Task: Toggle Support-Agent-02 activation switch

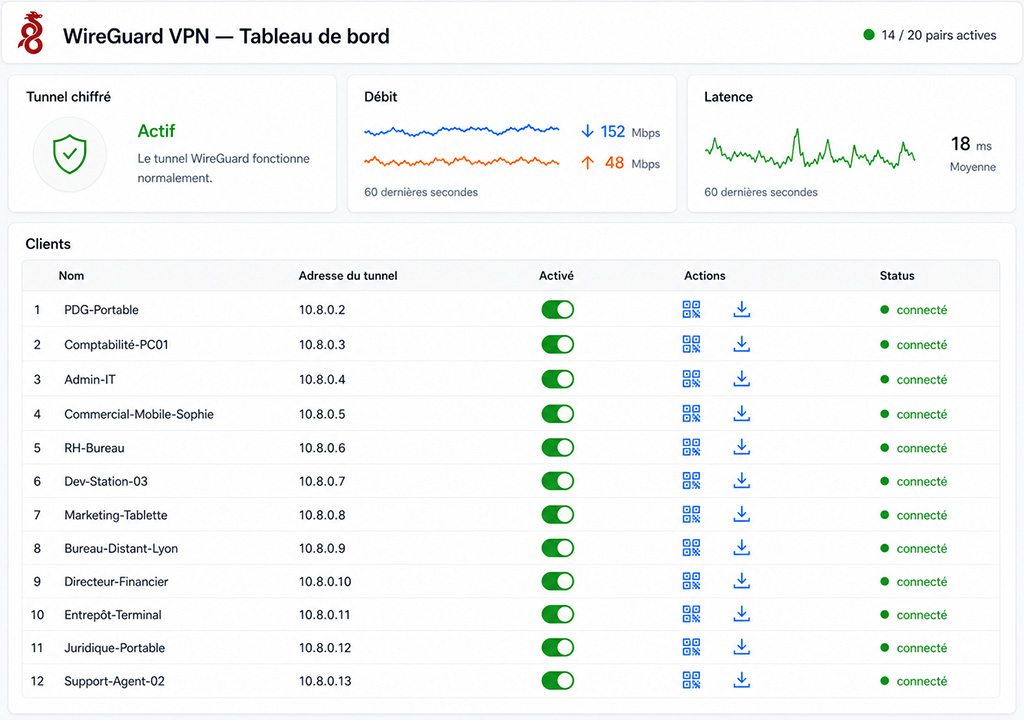Action: (558, 681)
